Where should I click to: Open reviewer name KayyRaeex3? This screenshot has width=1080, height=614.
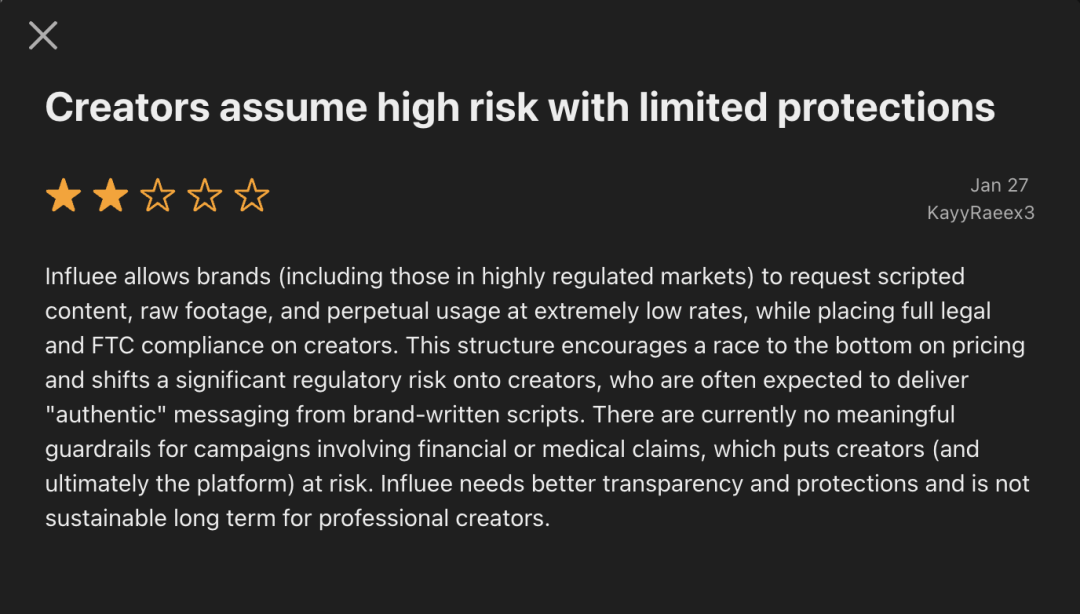pyautogui.click(x=980, y=213)
